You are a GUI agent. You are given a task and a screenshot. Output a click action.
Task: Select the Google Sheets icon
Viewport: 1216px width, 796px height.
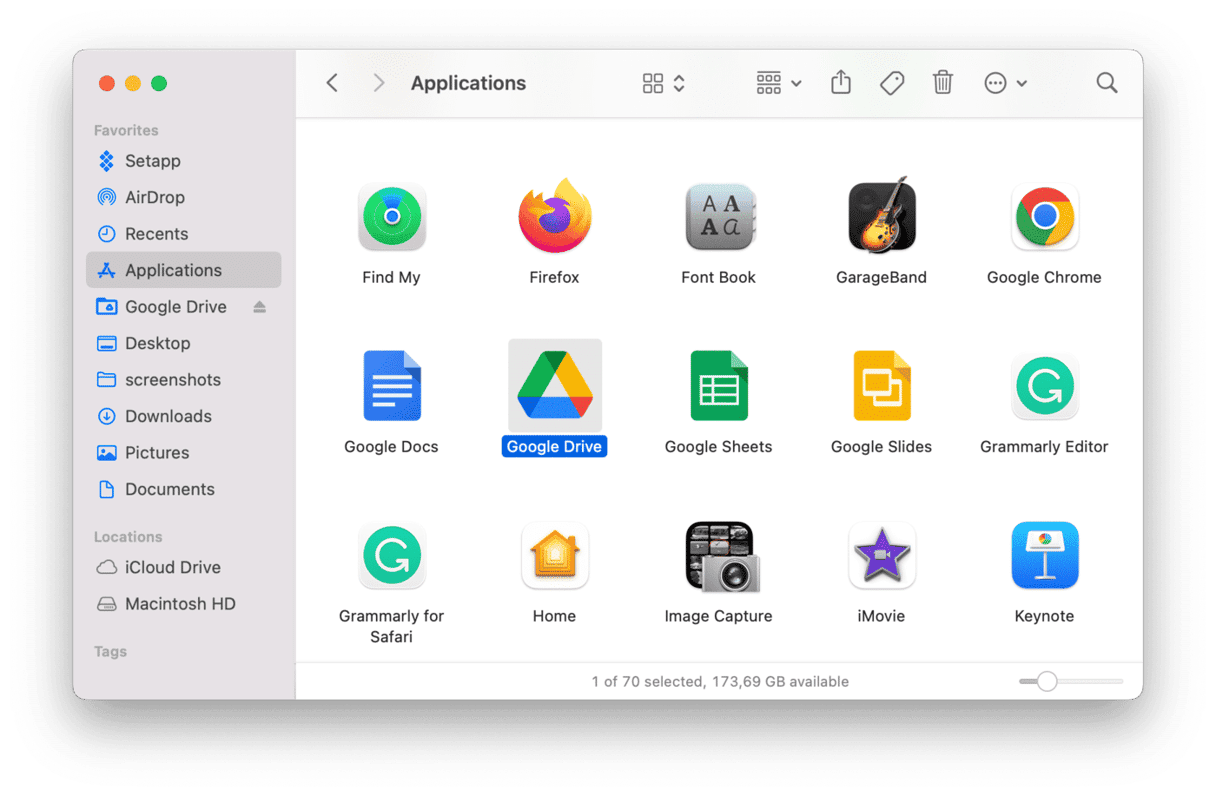[x=718, y=386]
